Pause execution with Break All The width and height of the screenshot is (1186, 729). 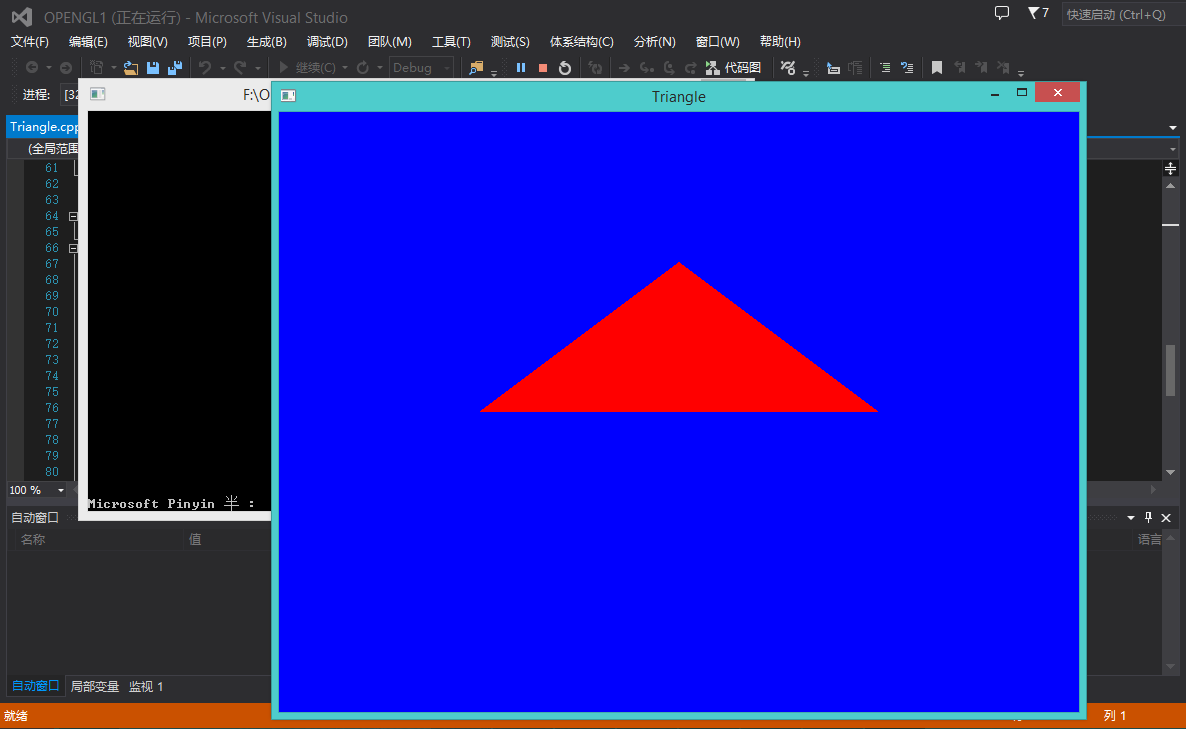coord(521,67)
